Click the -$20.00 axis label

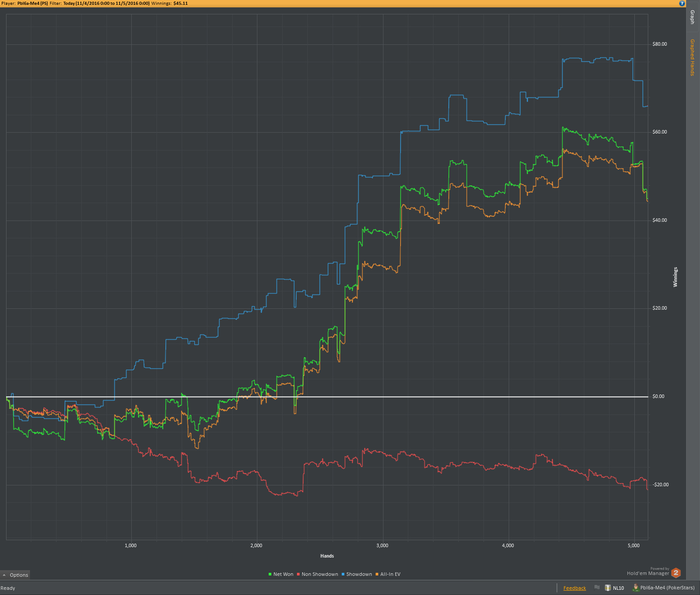660,485
